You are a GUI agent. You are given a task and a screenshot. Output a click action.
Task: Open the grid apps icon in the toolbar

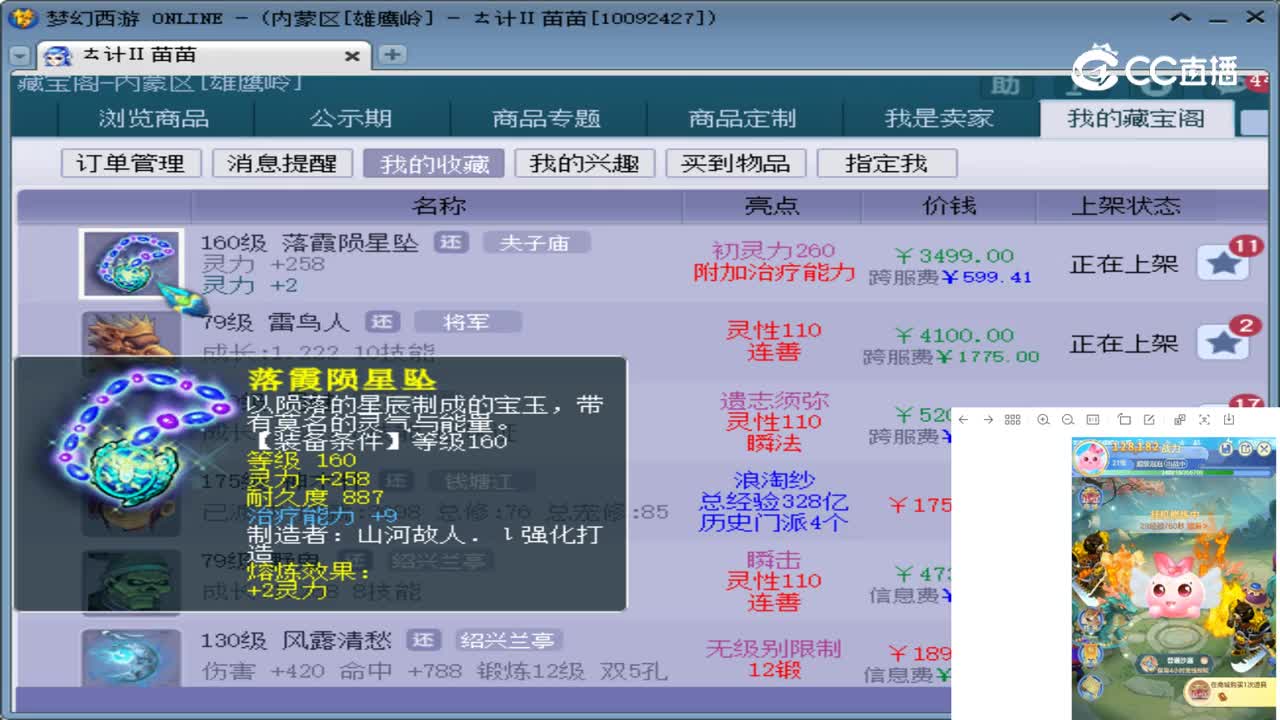tap(1012, 420)
